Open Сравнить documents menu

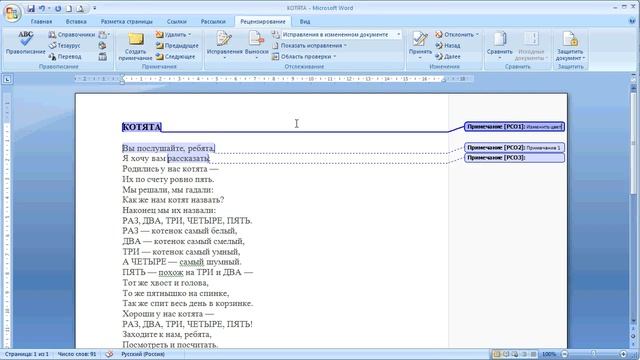500,46
